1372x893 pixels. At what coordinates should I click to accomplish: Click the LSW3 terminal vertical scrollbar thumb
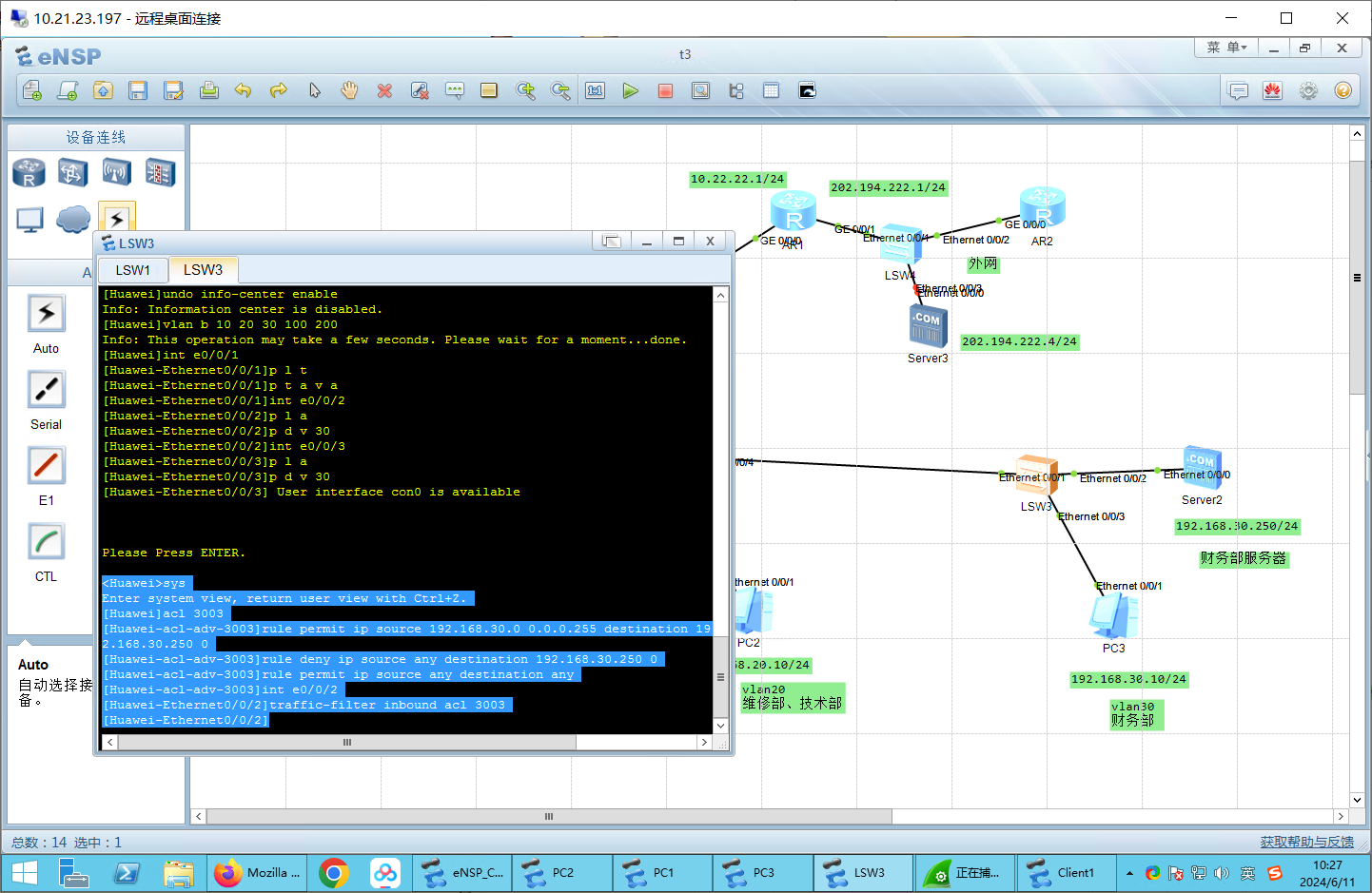tap(720, 677)
